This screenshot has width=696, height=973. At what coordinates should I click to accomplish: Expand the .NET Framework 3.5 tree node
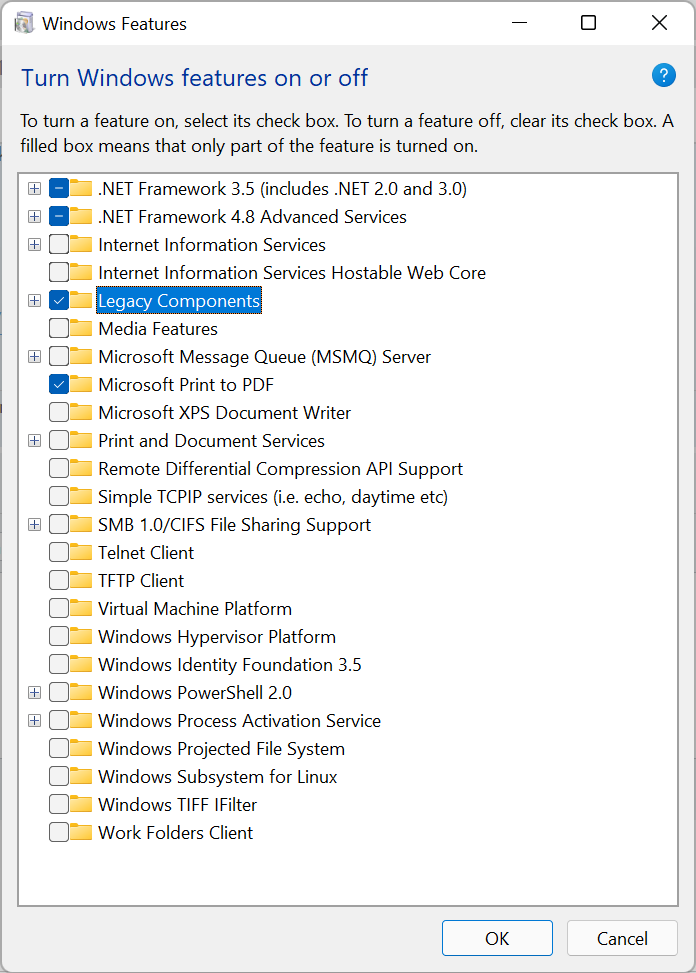coord(35,188)
